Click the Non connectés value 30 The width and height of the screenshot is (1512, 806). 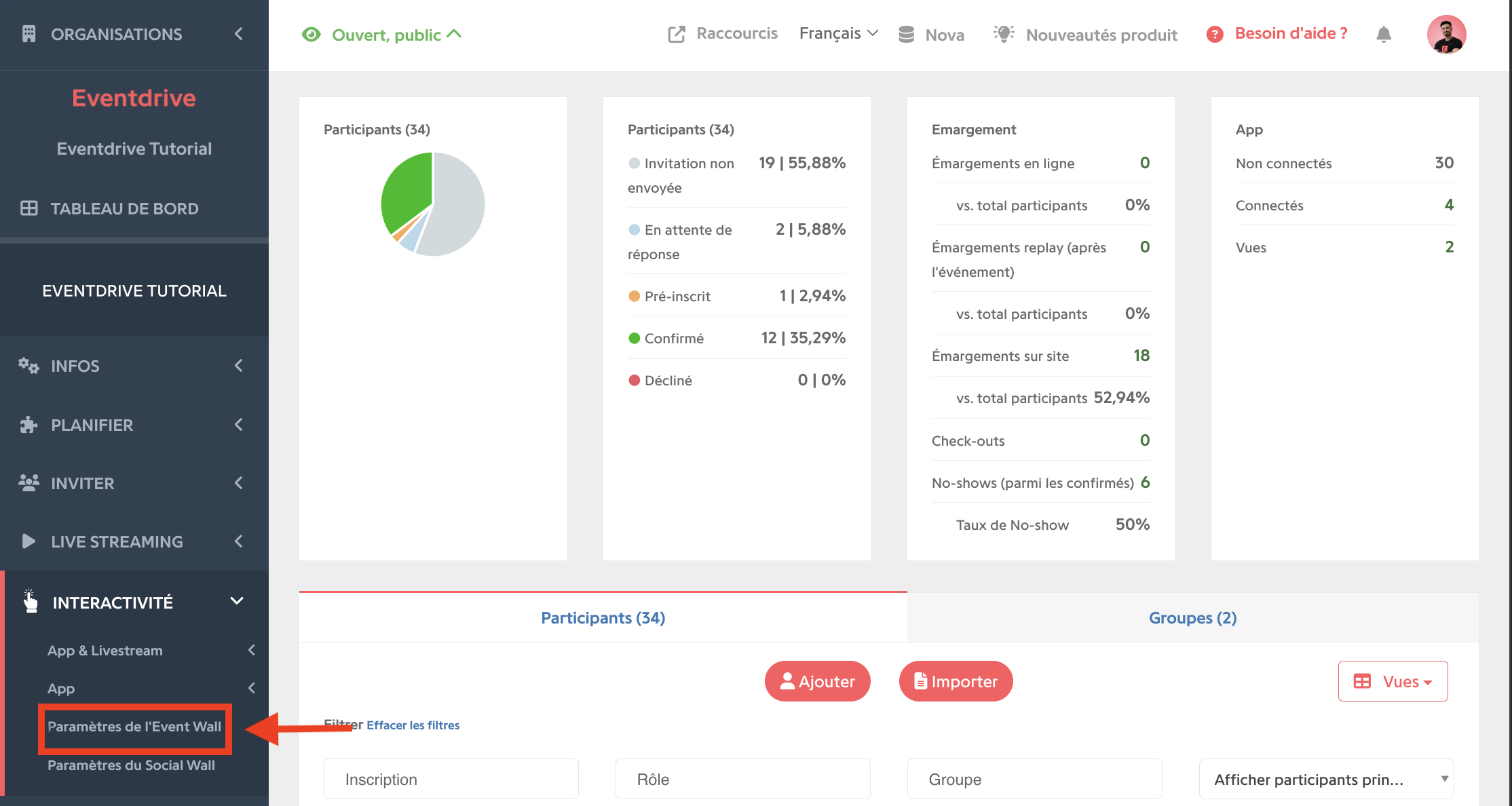(x=1444, y=163)
